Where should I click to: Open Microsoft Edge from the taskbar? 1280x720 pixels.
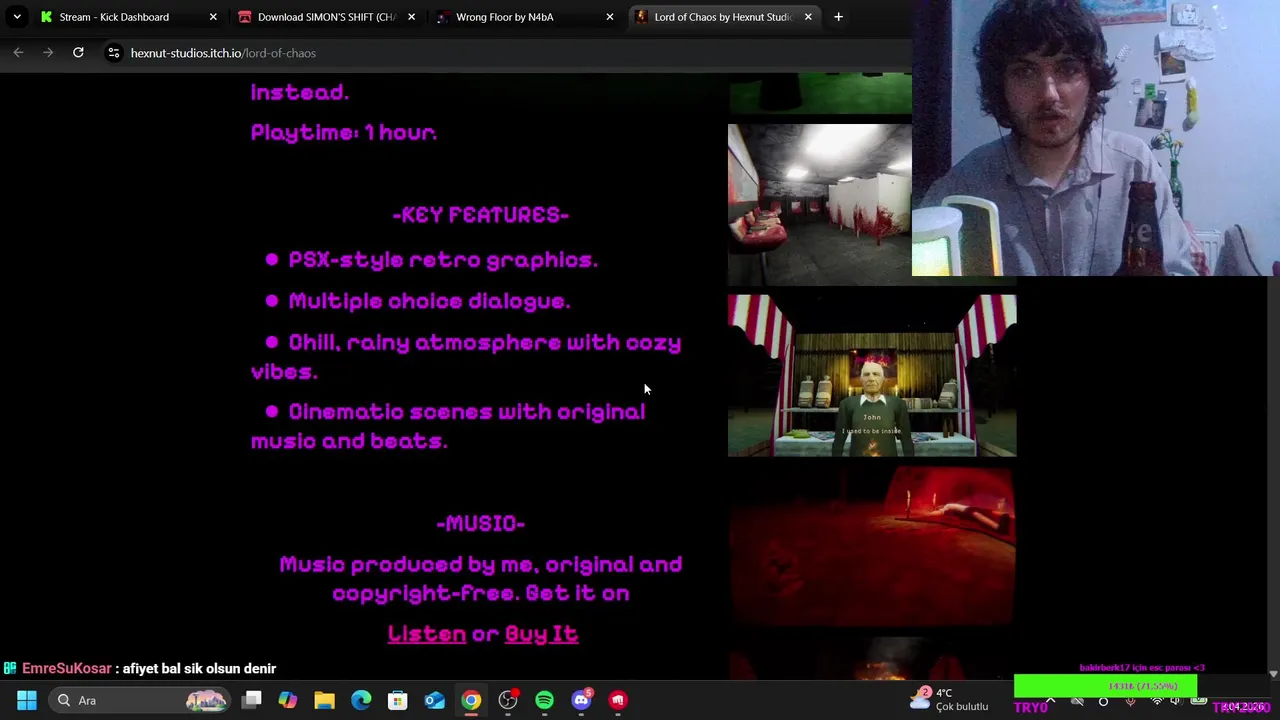(361, 700)
